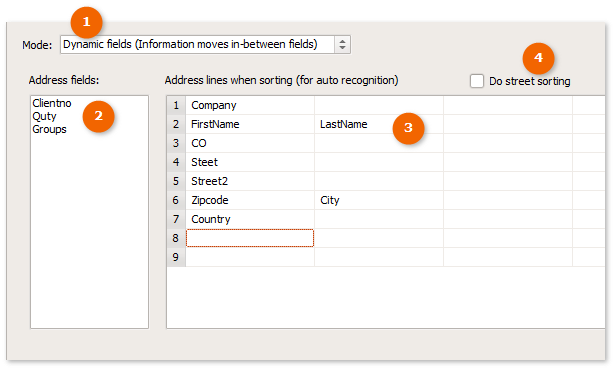Click the highlighted empty cell in row 8
This screenshot has height=370, width=615.
pos(250,238)
